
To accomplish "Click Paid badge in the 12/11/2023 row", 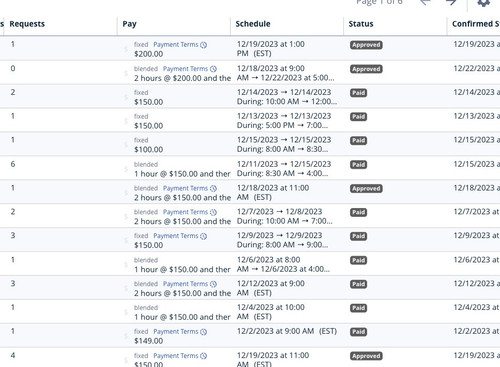I will (x=358, y=165).
